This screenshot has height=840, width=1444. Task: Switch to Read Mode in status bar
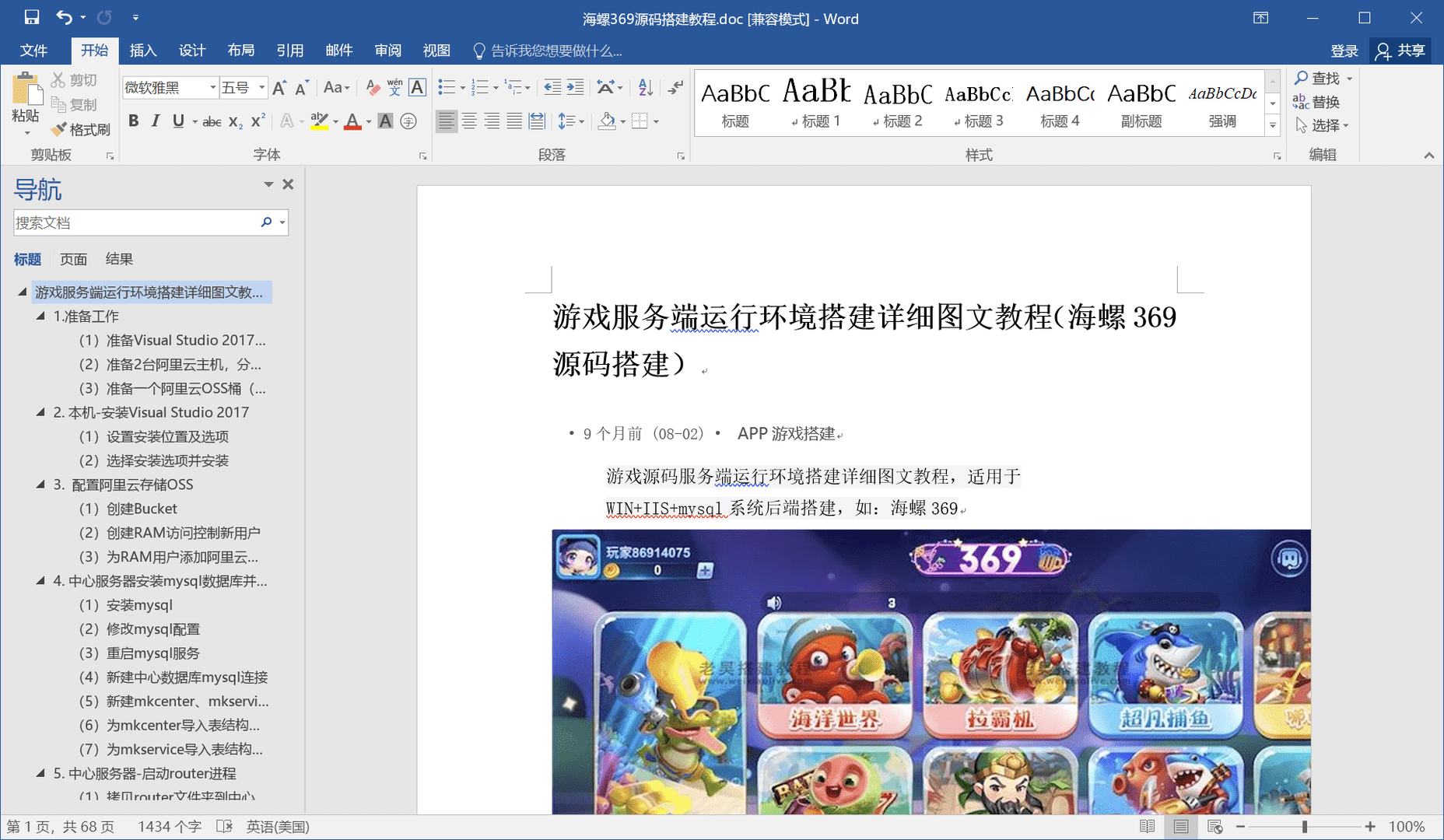tap(1148, 826)
